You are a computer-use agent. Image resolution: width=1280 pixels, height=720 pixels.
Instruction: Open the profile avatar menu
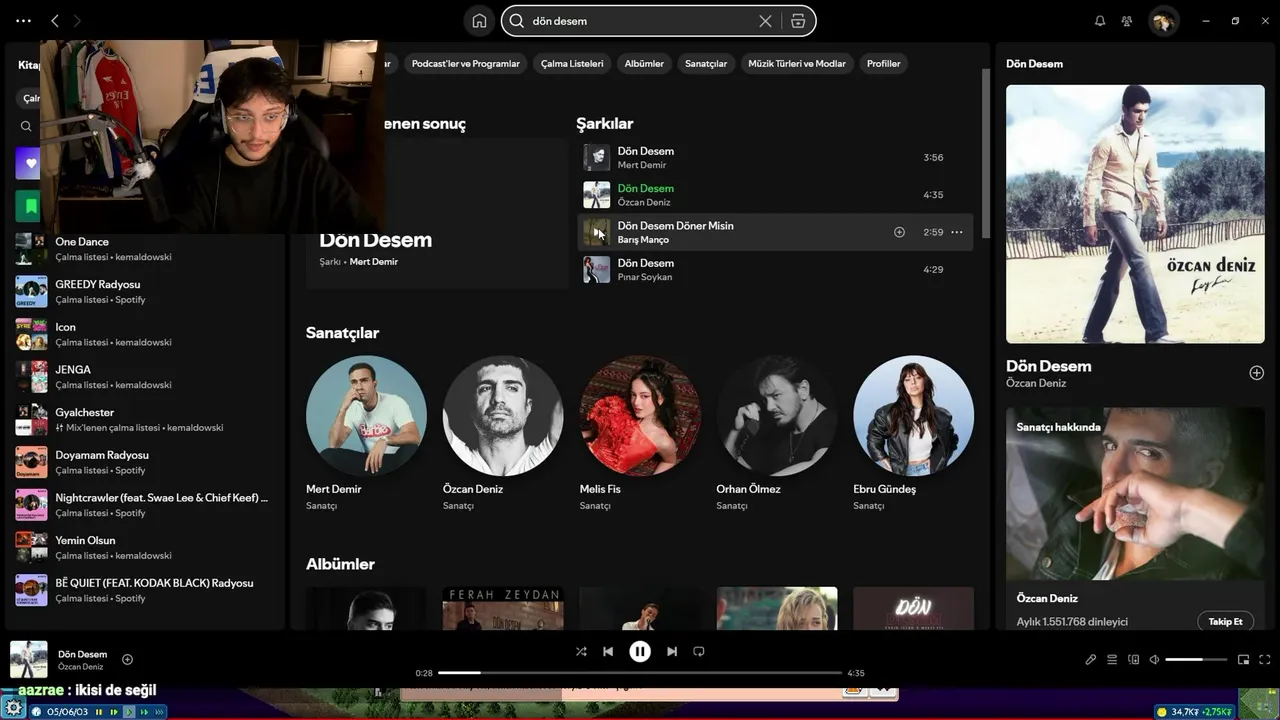click(1163, 21)
